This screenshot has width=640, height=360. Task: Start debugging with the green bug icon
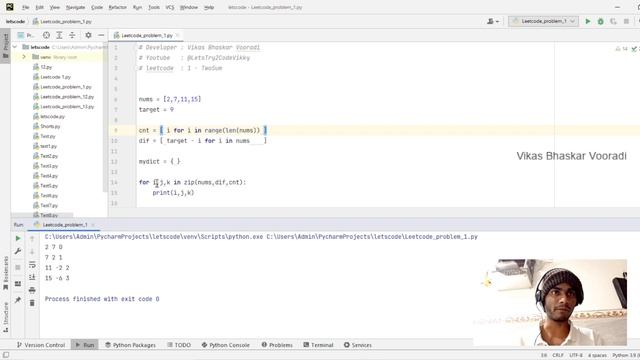tap(600, 21)
